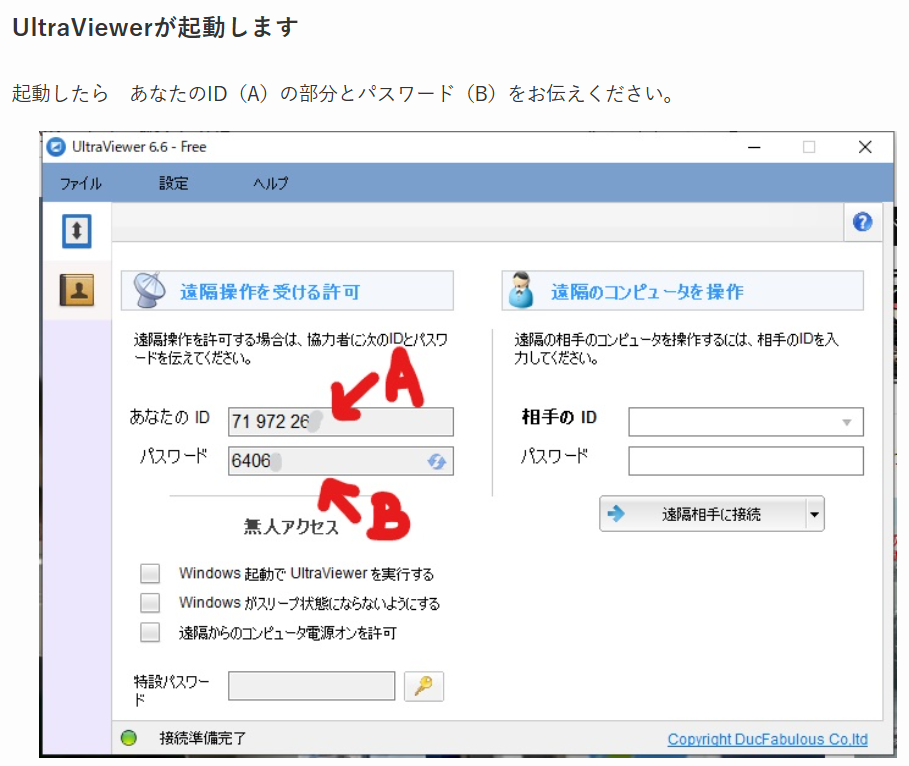Check allow remote computer power on
Image resolution: width=909 pixels, height=766 pixels.
(x=150, y=632)
